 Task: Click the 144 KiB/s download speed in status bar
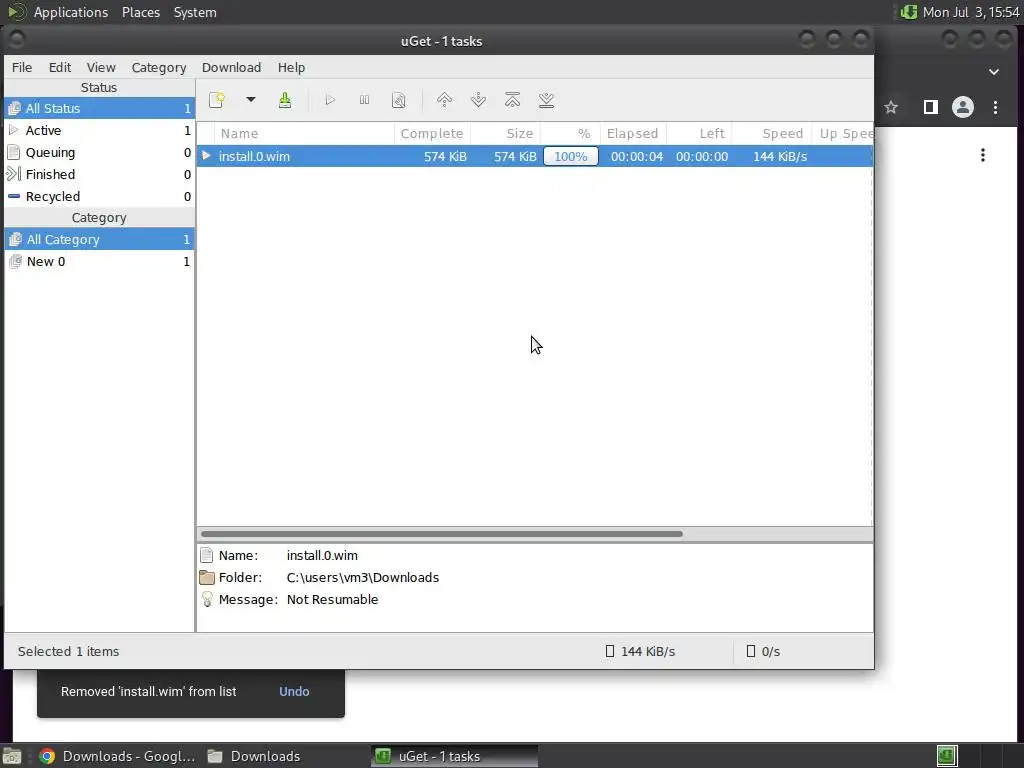click(648, 651)
